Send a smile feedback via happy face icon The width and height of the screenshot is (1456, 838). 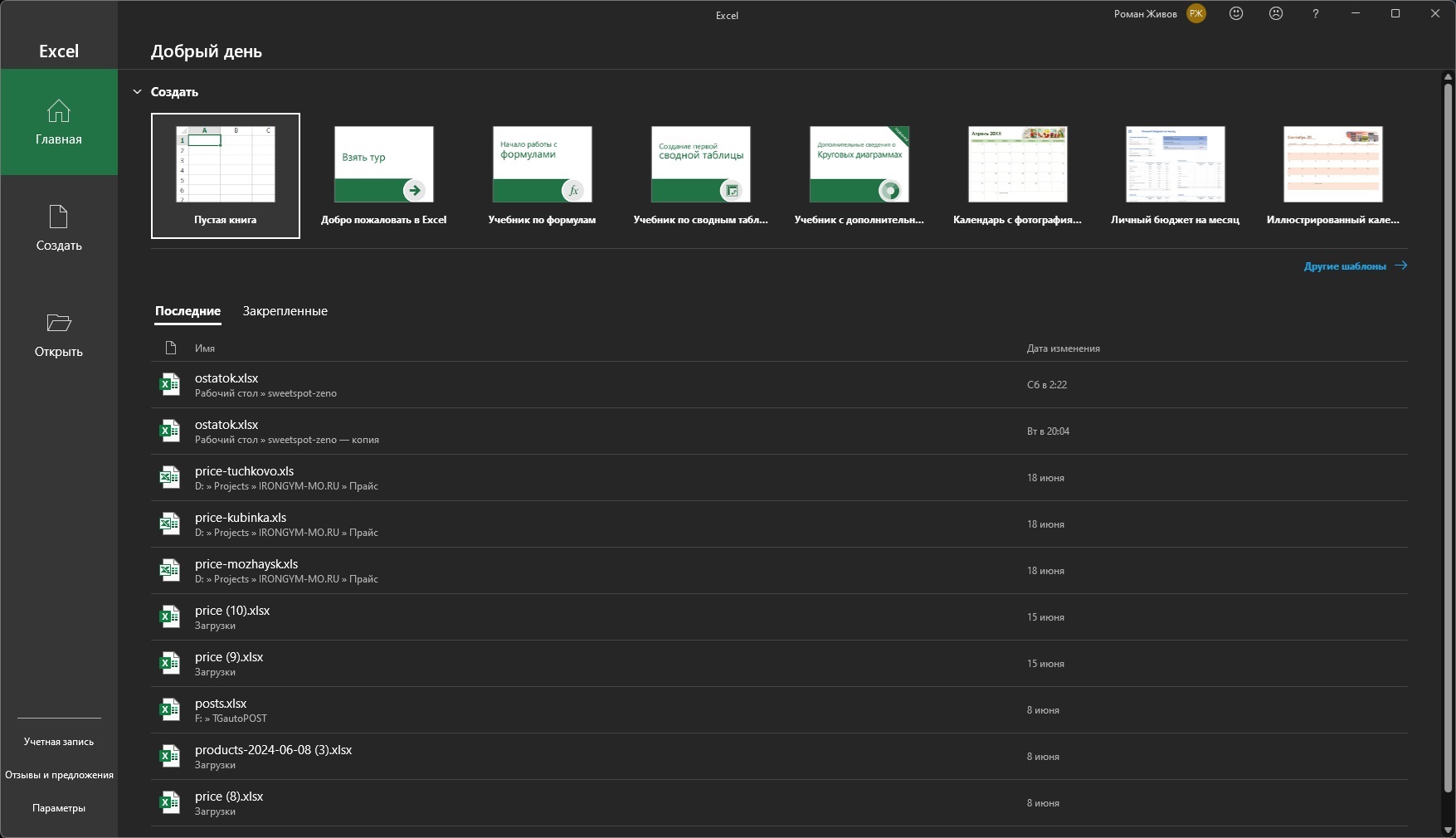point(1236,13)
